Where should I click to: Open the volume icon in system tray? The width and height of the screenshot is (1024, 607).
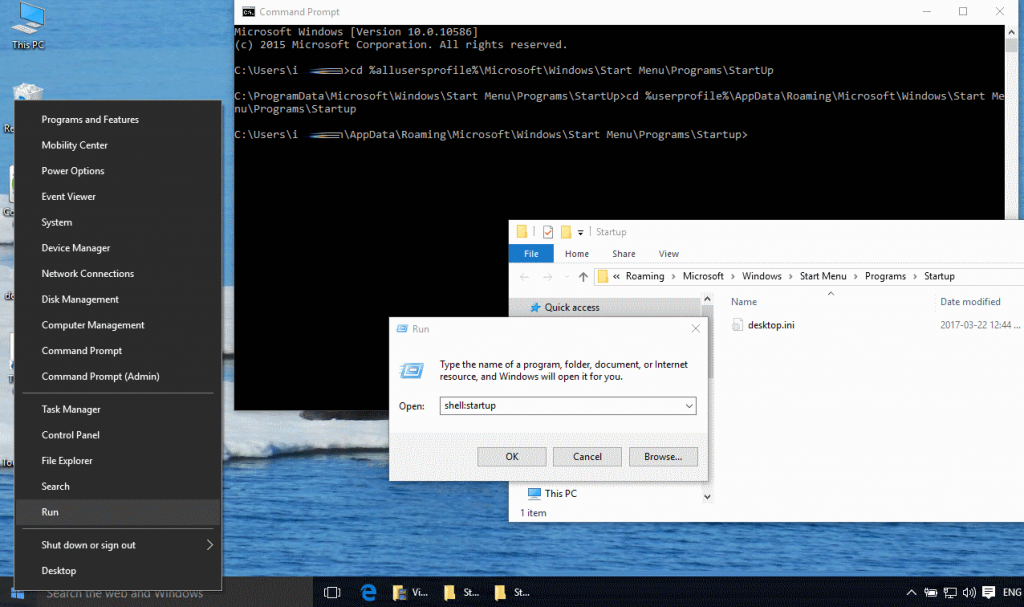click(x=969, y=592)
